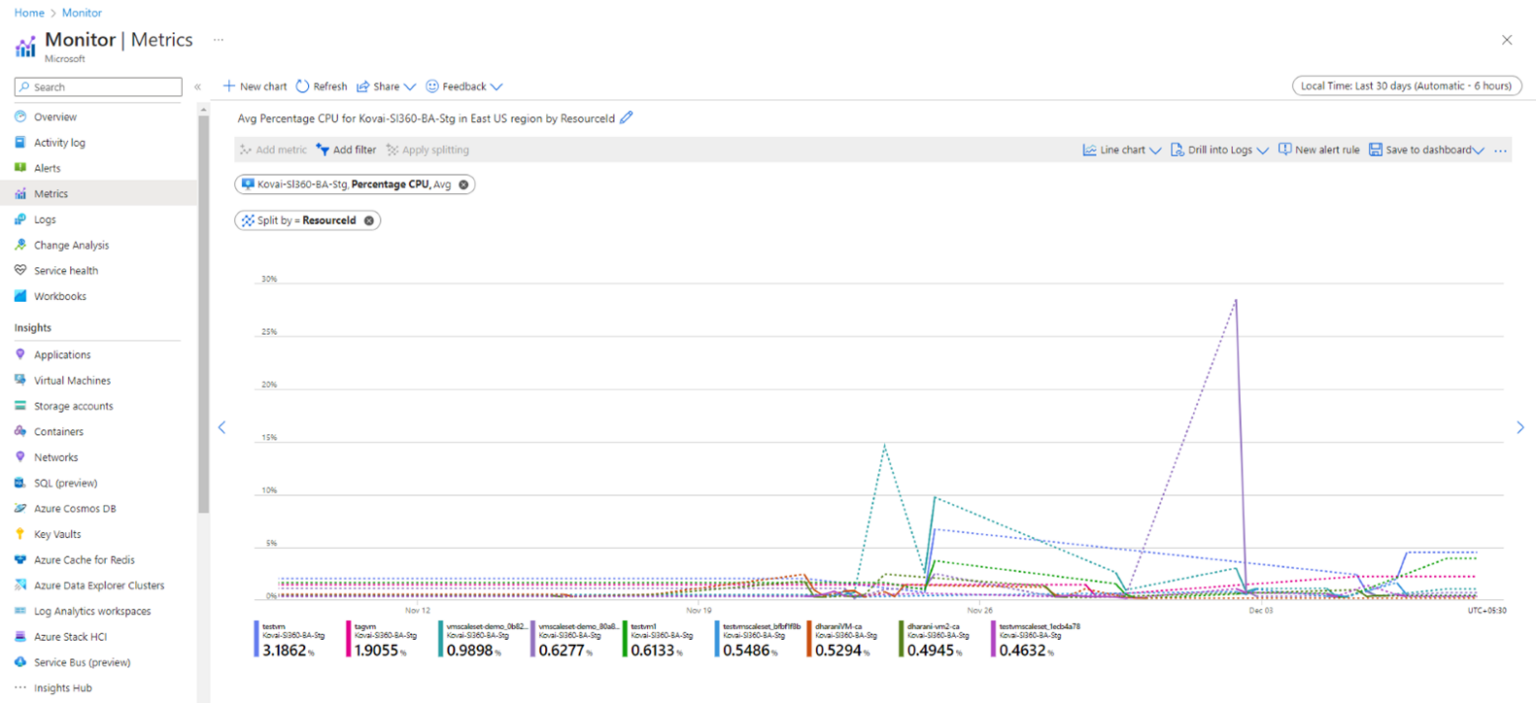Screen dimensions: 1536x703
Task: Select Virtual Machines in the sidebar
Action: click(x=71, y=380)
